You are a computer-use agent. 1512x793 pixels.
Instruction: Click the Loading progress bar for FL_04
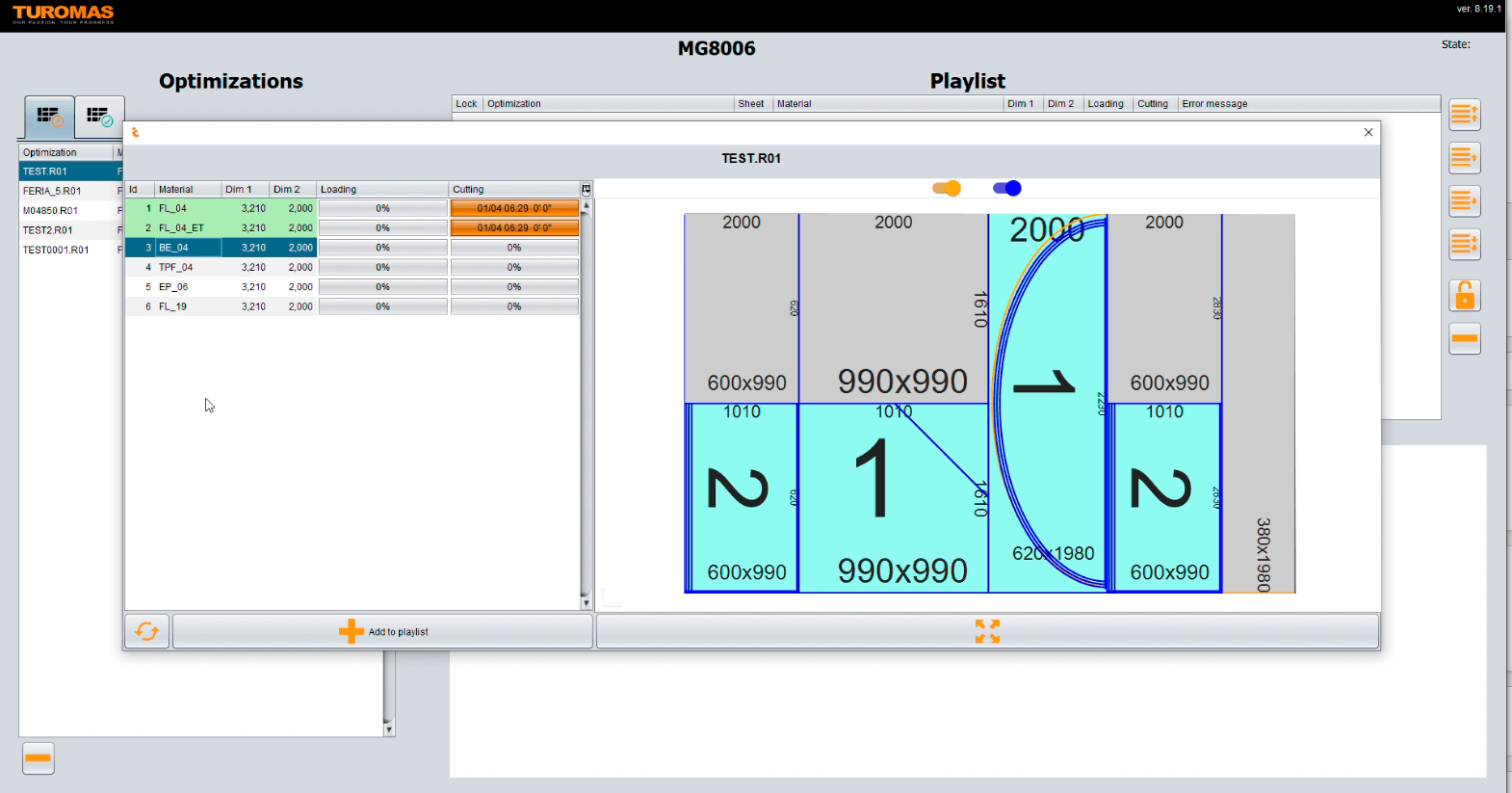(382, 208)
